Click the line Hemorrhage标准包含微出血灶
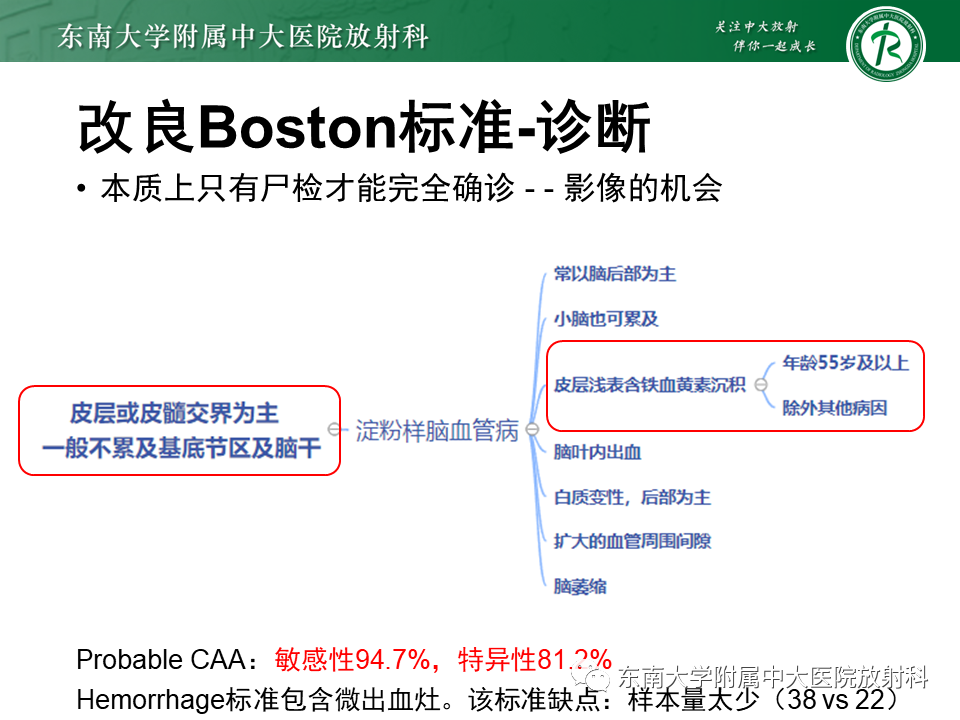Image resolution: width=960 pixels, height=720 pixels. pyautogui.click(x=258, y=700)
